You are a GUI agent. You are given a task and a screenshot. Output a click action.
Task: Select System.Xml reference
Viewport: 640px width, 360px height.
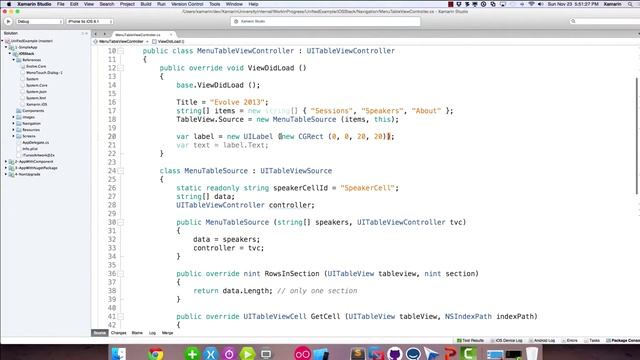tap(36, 98)
